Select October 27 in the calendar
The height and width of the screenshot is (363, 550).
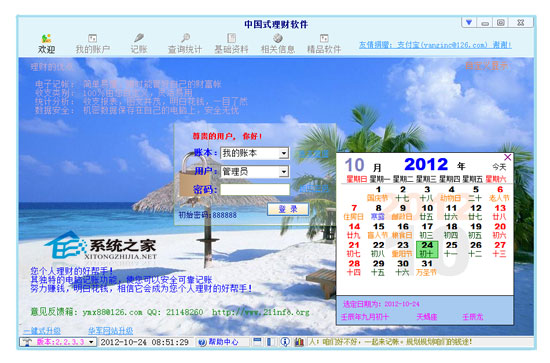[500, 249]
